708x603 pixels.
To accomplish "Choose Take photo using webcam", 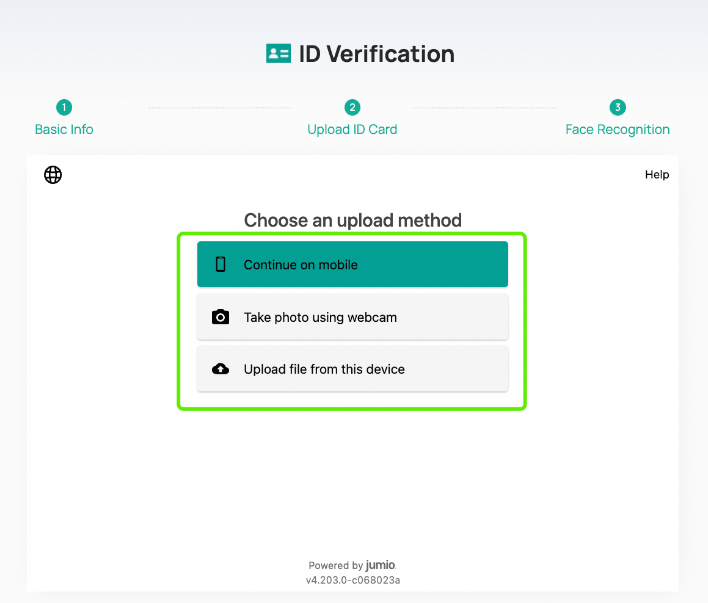I will coord(352,317).
